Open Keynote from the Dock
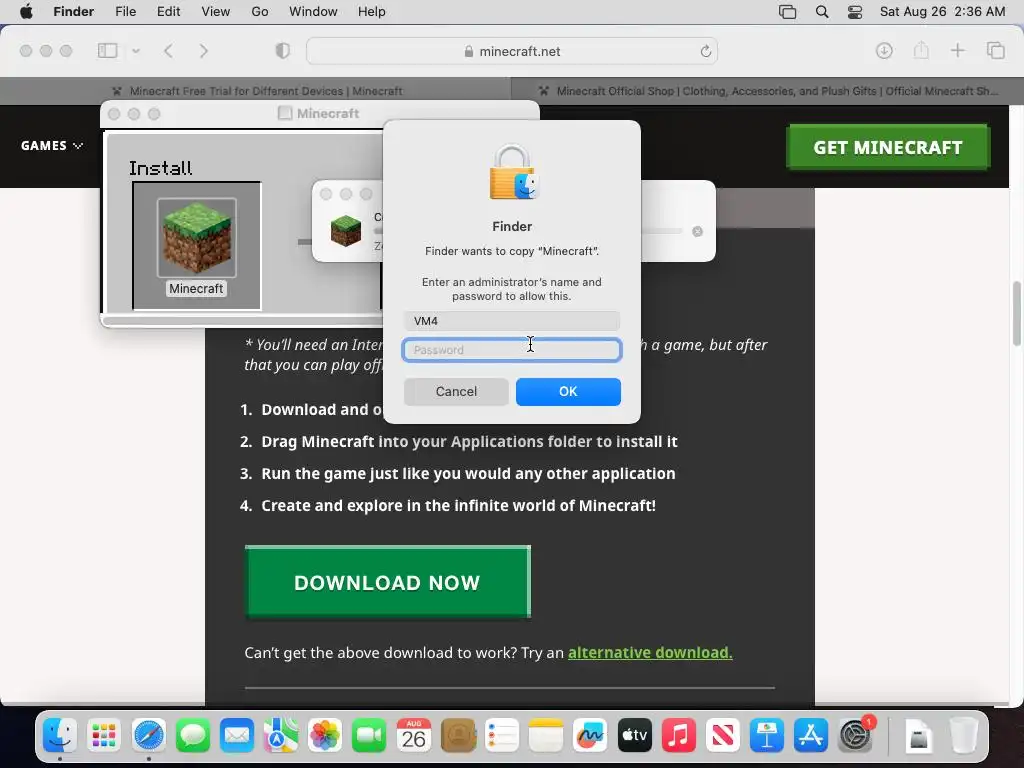Viewport: 1024px width, 768px height. point(767,736)
